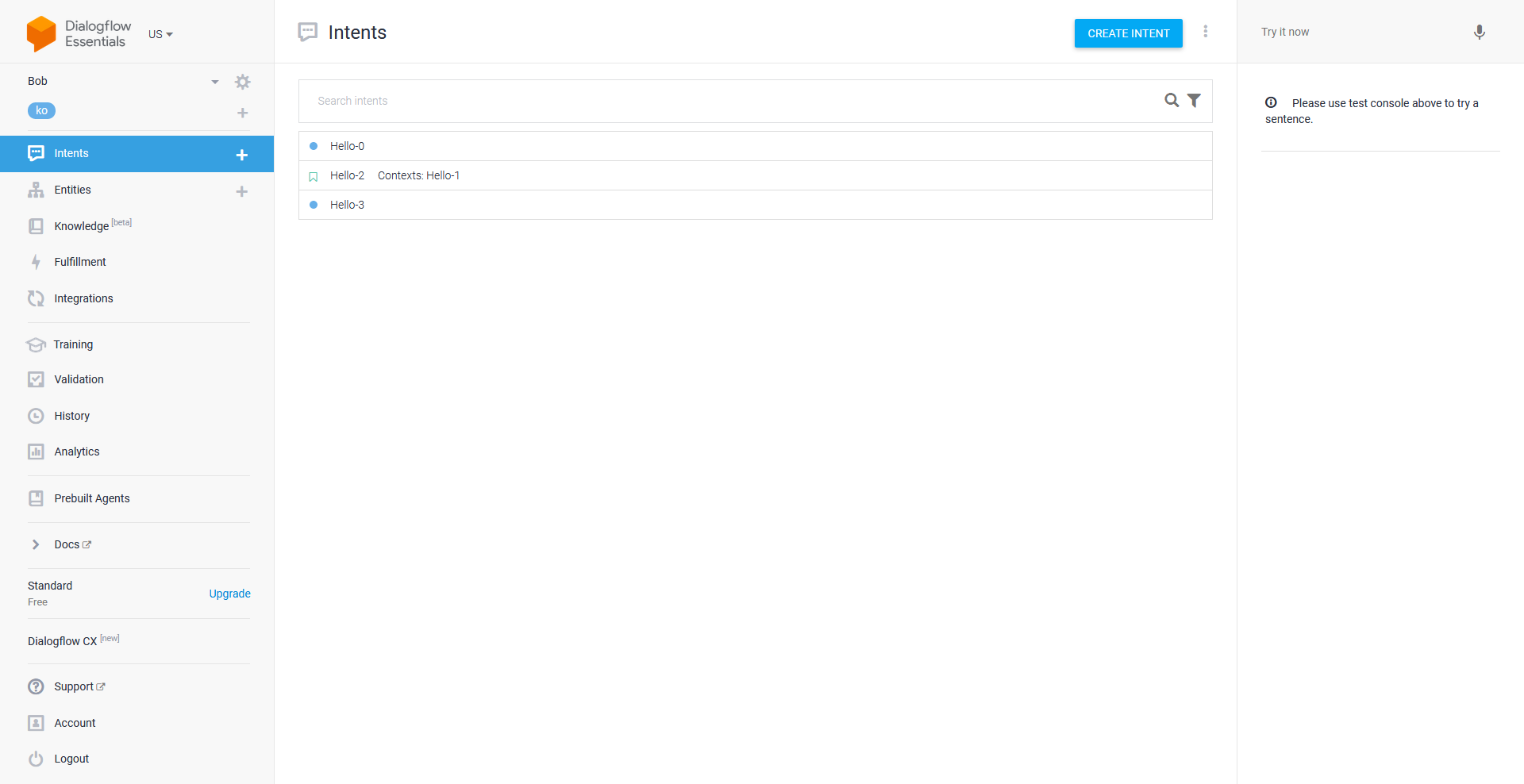Image resolution: width=1524 pixels, height=784 pixels.
Task: Go to Account
Action: pyautogui.click(x=75, y=723)
